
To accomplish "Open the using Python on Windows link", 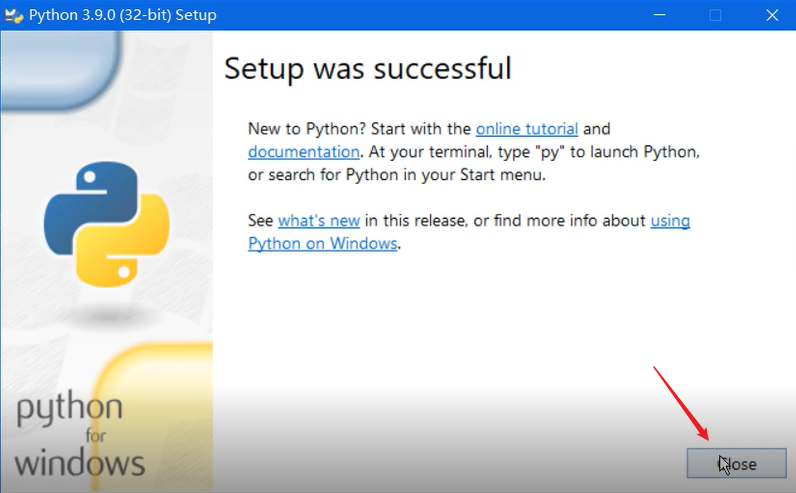I will tap(322, 244).
